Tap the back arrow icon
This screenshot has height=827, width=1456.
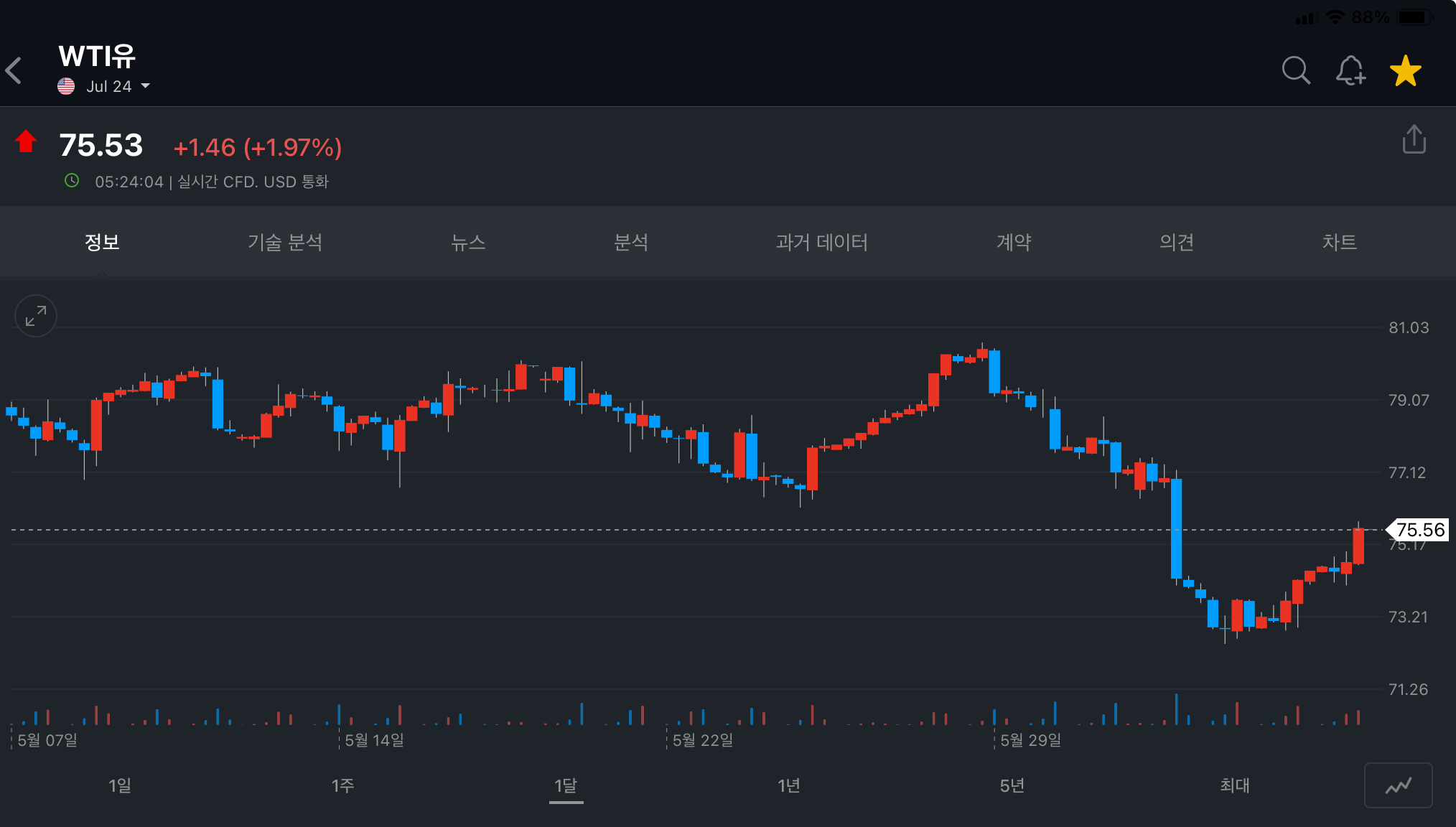[14, 71]
